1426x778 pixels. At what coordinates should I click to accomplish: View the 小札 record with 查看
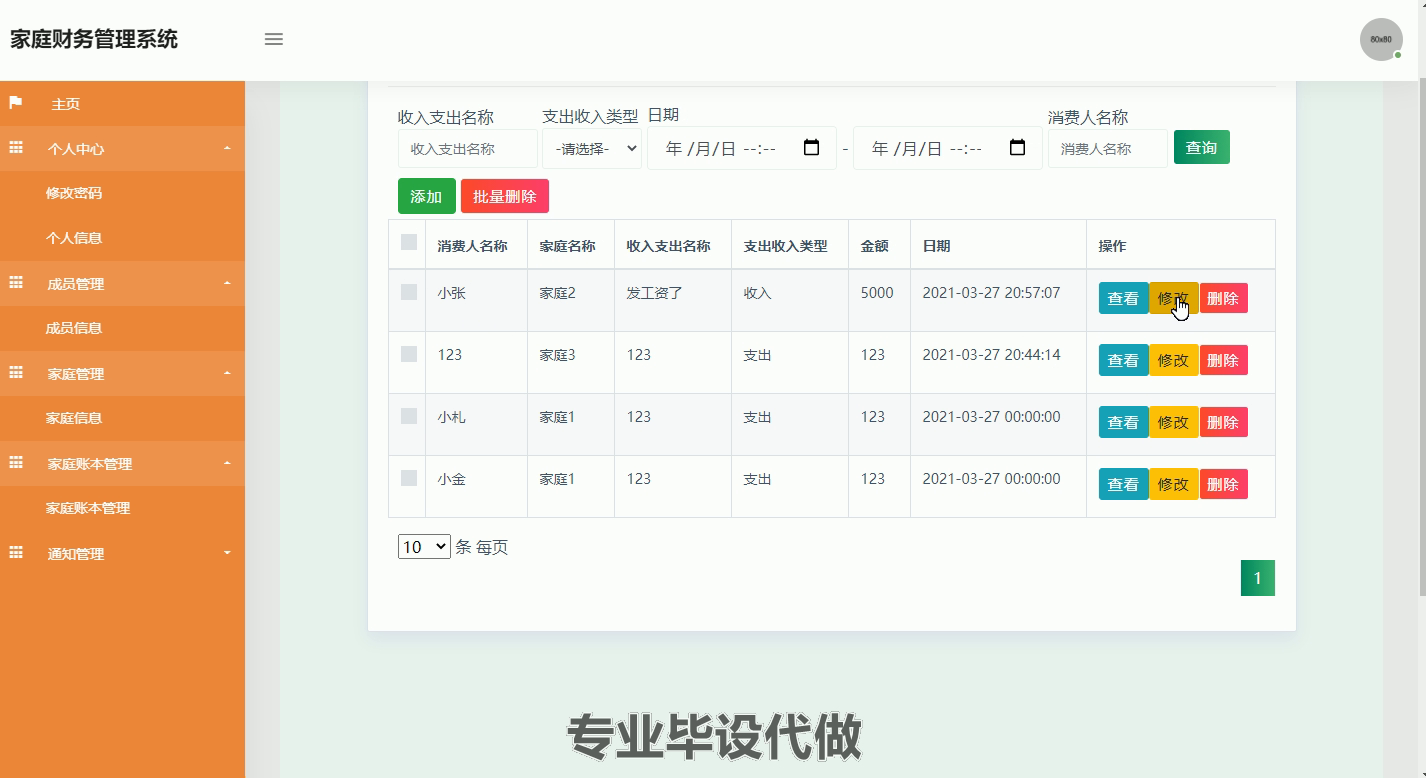pos(1123,422)
